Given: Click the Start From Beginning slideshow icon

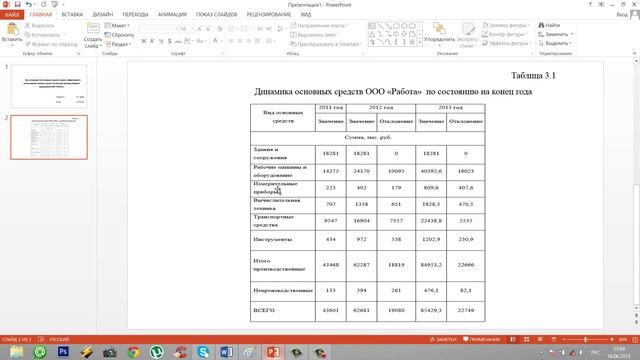Looking at the screenshot, I should 55,4.
